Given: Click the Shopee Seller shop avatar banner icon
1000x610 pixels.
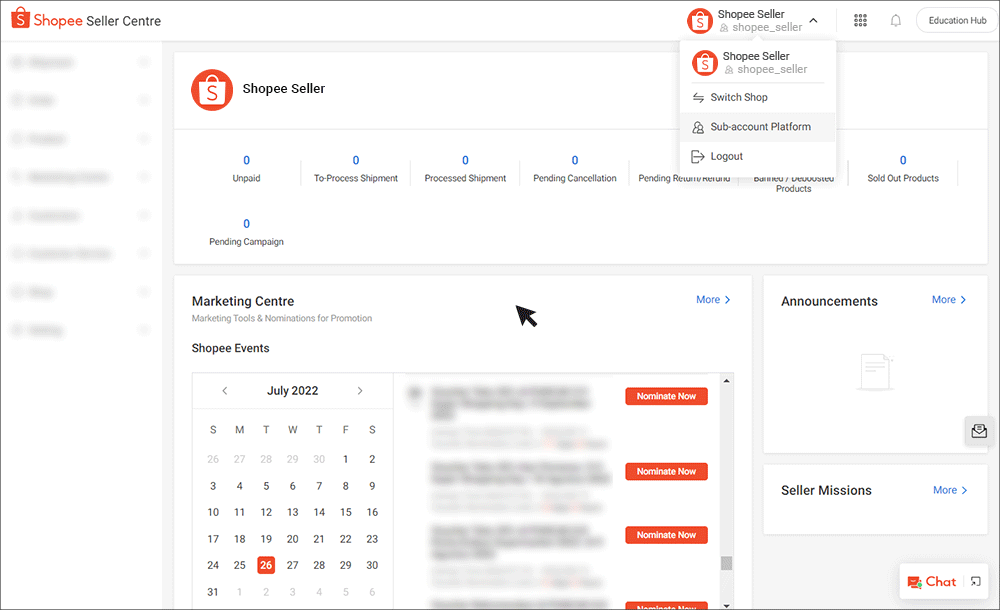Looking at the screenshot, I should (x=212, y=90).
